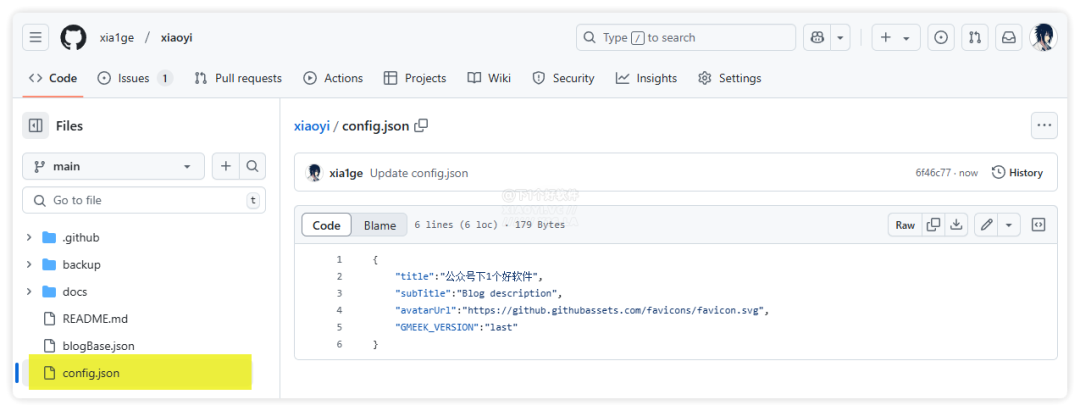This screenshot has height=411, width=1080.
Task: Collapse the Files side panel
Action: (x=36, y=126)
